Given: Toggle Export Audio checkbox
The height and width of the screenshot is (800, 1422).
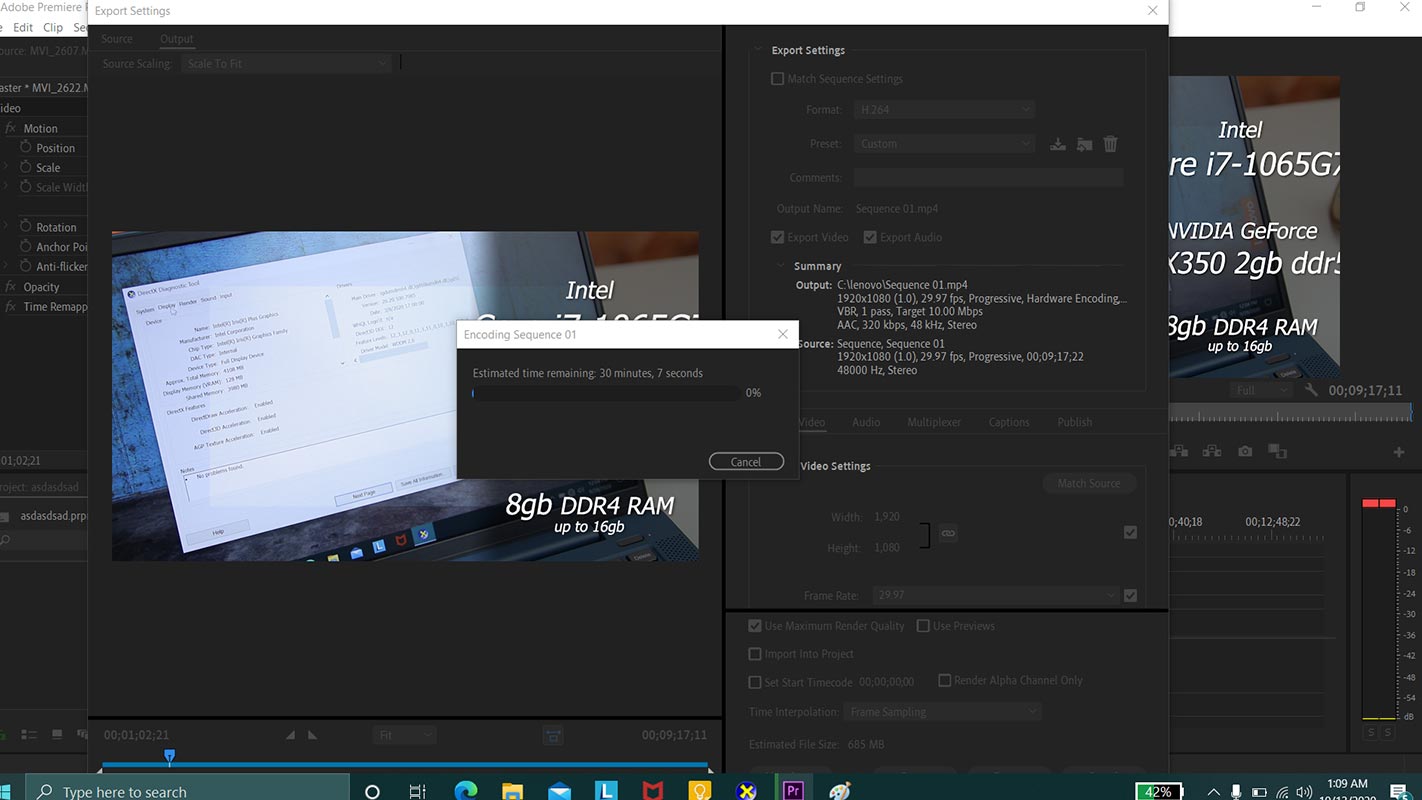Looking at the screenshot, I should tap(870, 238).
